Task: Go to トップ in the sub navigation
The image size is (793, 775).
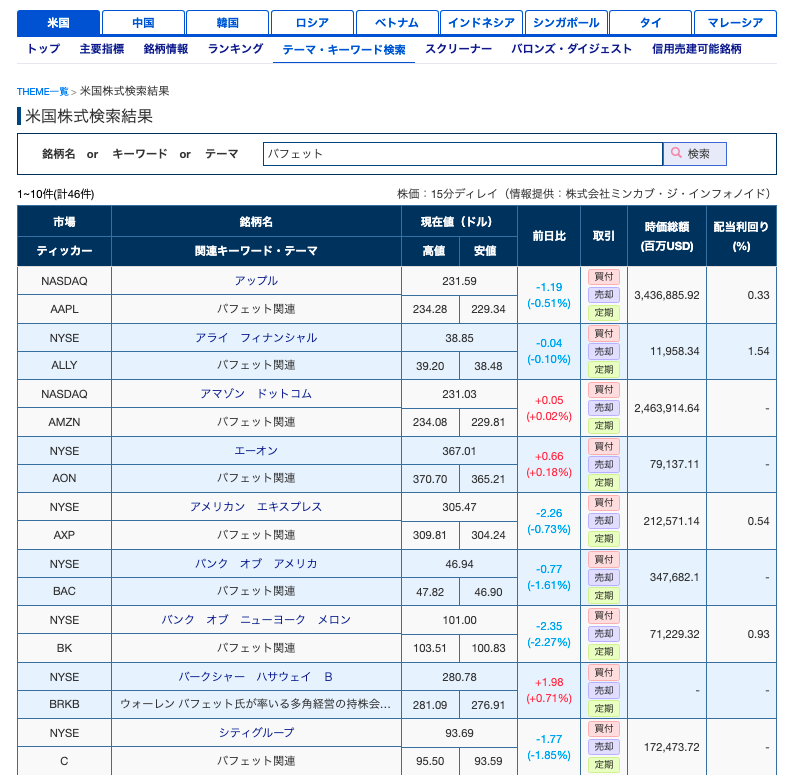Action: 43,49
